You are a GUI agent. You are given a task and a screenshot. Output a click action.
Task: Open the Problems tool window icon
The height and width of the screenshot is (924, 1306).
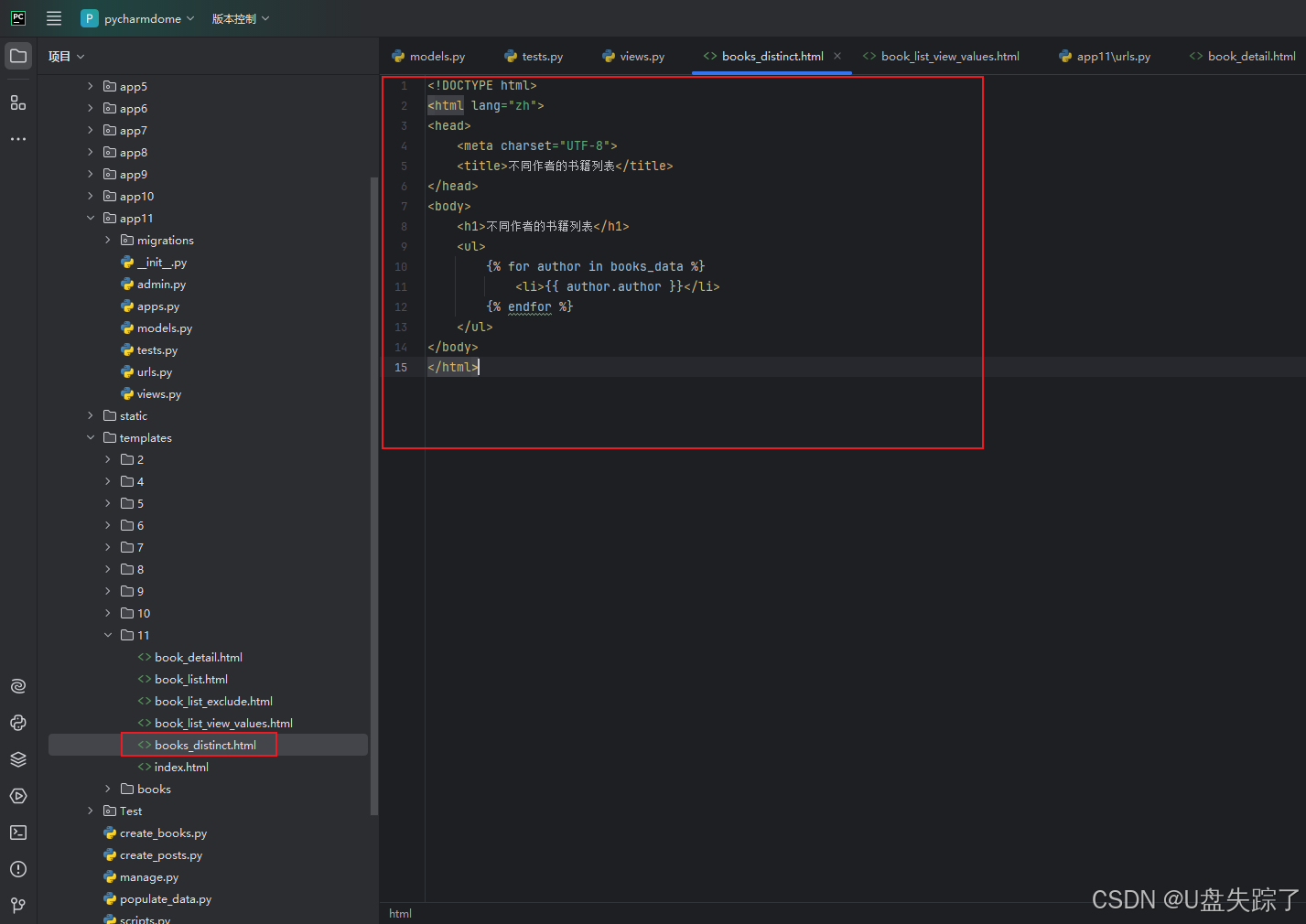(x=18, y=869)
